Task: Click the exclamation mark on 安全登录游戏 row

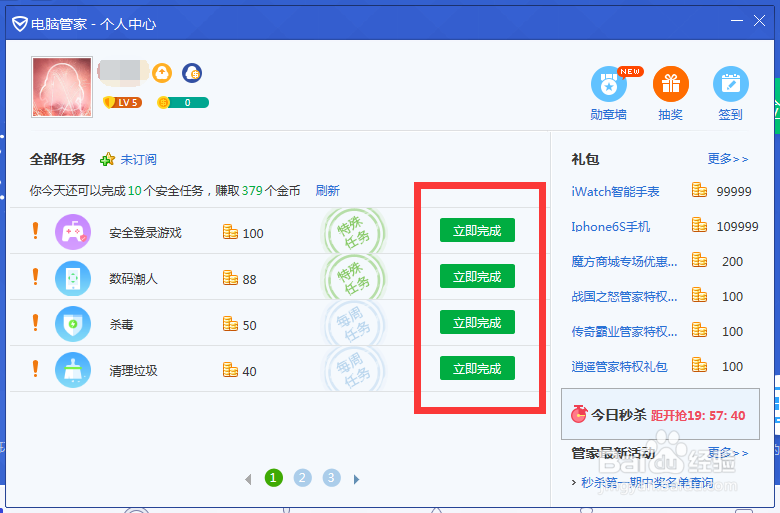Action: [35, 231]
